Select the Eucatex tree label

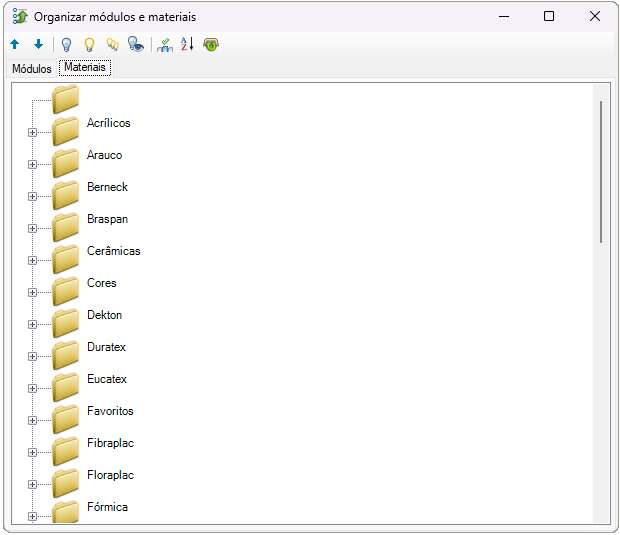click(x=107, y=379)
